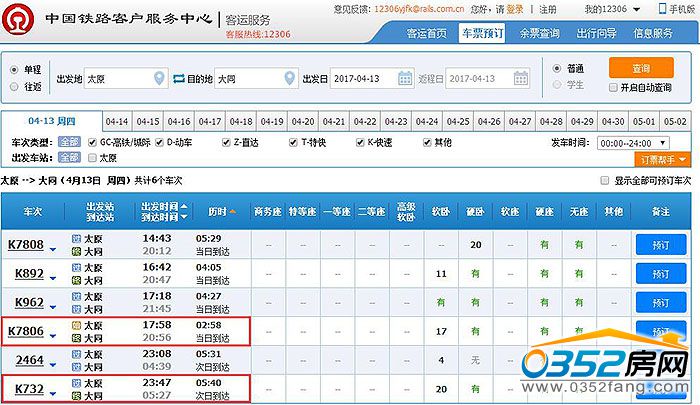Check 显示全部可预订车次 checkbox
The image size is (700, 405).
(x=604, y=180)
